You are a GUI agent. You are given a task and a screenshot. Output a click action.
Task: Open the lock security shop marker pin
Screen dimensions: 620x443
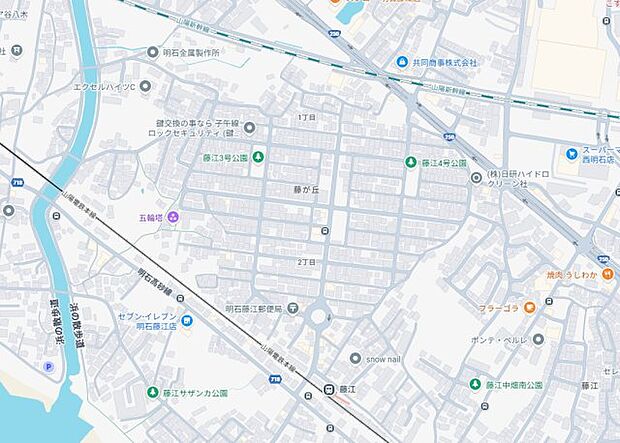tap(249, 127)
